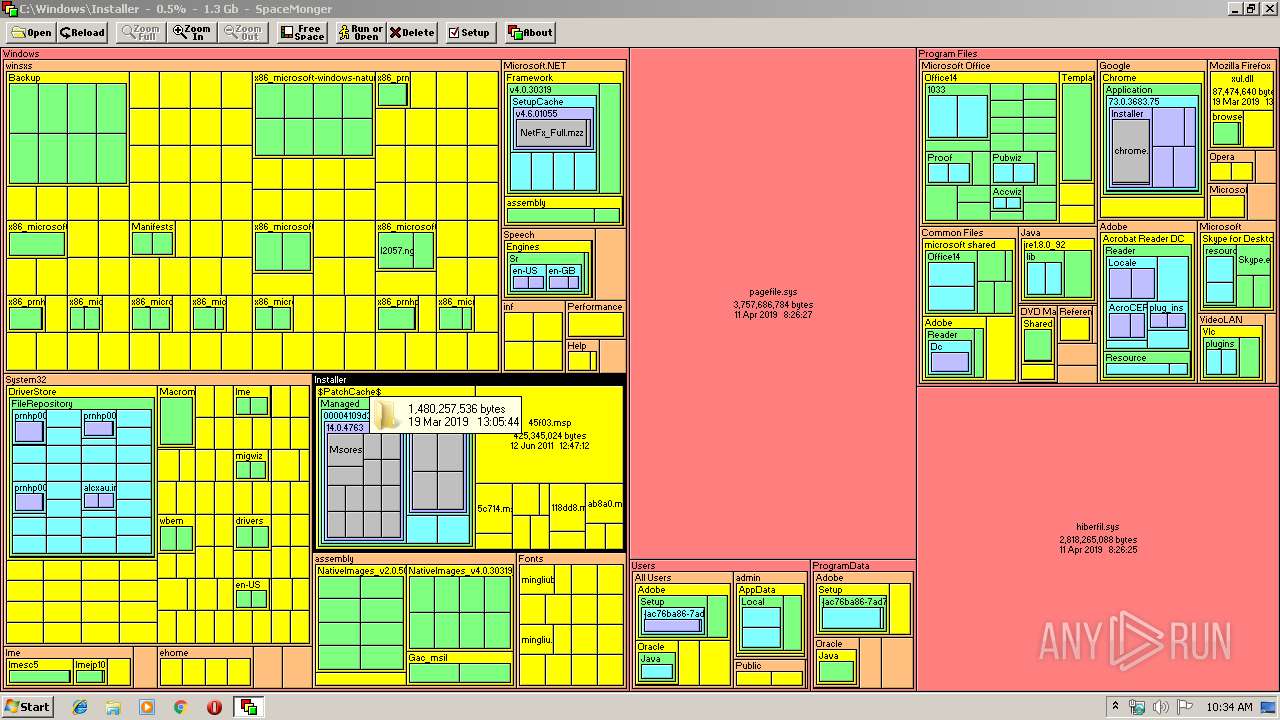Select the NetFx_Full.mzz file block
1280x720 pixels.
(x=551, y=133)
